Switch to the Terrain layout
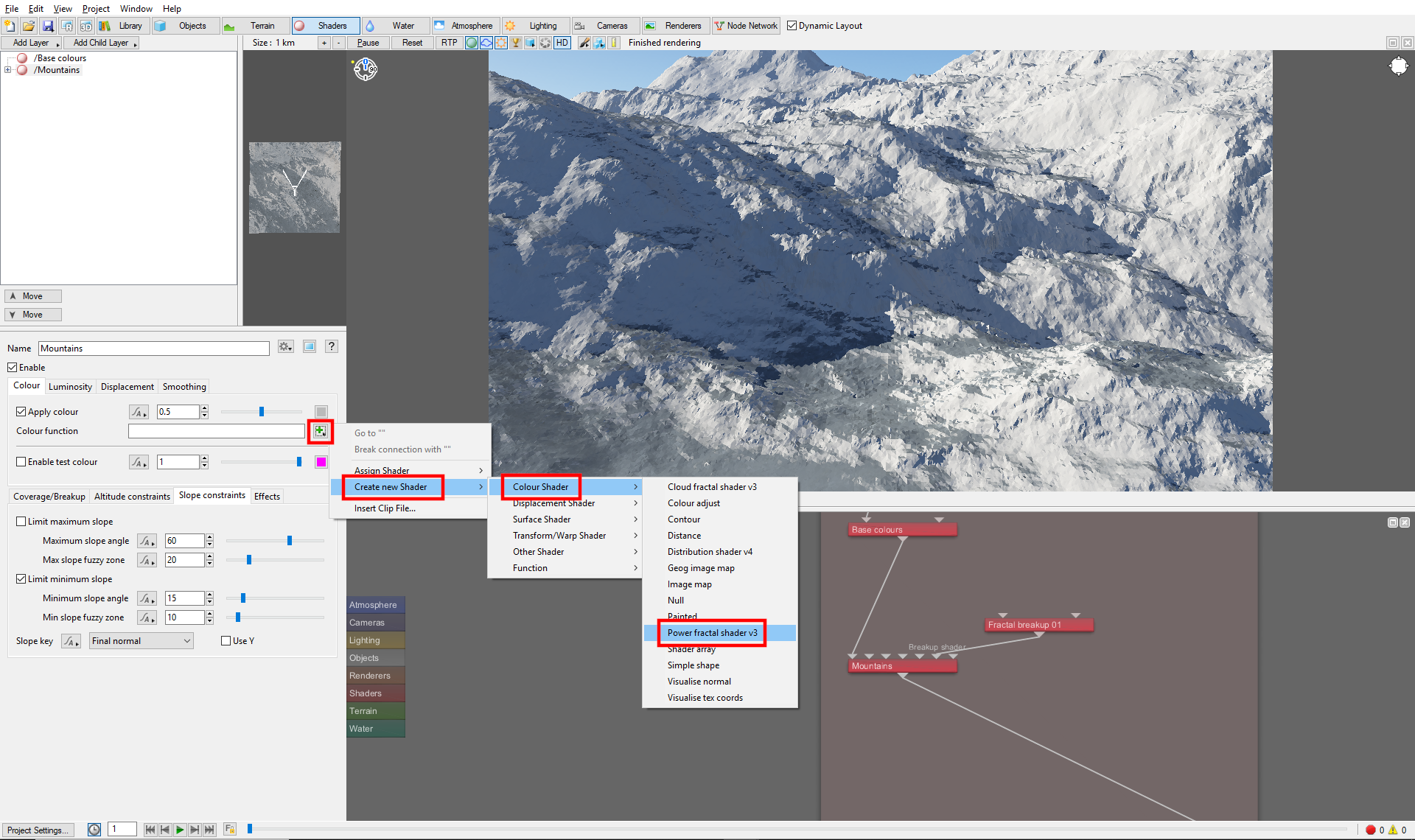Viewport: 1415px width, 840px height. 254,26
